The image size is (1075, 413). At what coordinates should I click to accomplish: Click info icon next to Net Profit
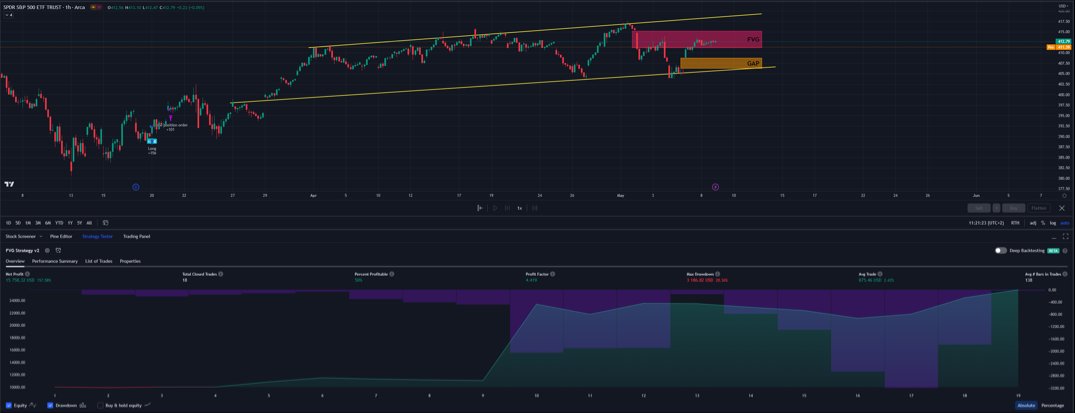[27, 274]
